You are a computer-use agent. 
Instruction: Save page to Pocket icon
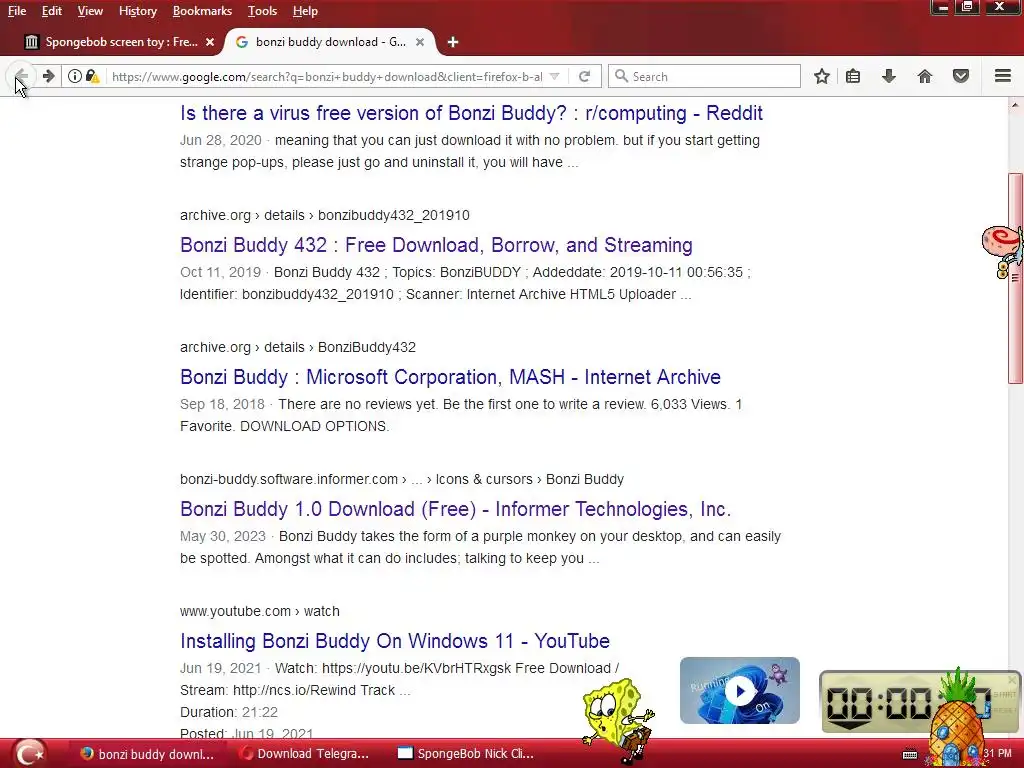[x=961, y=76]
